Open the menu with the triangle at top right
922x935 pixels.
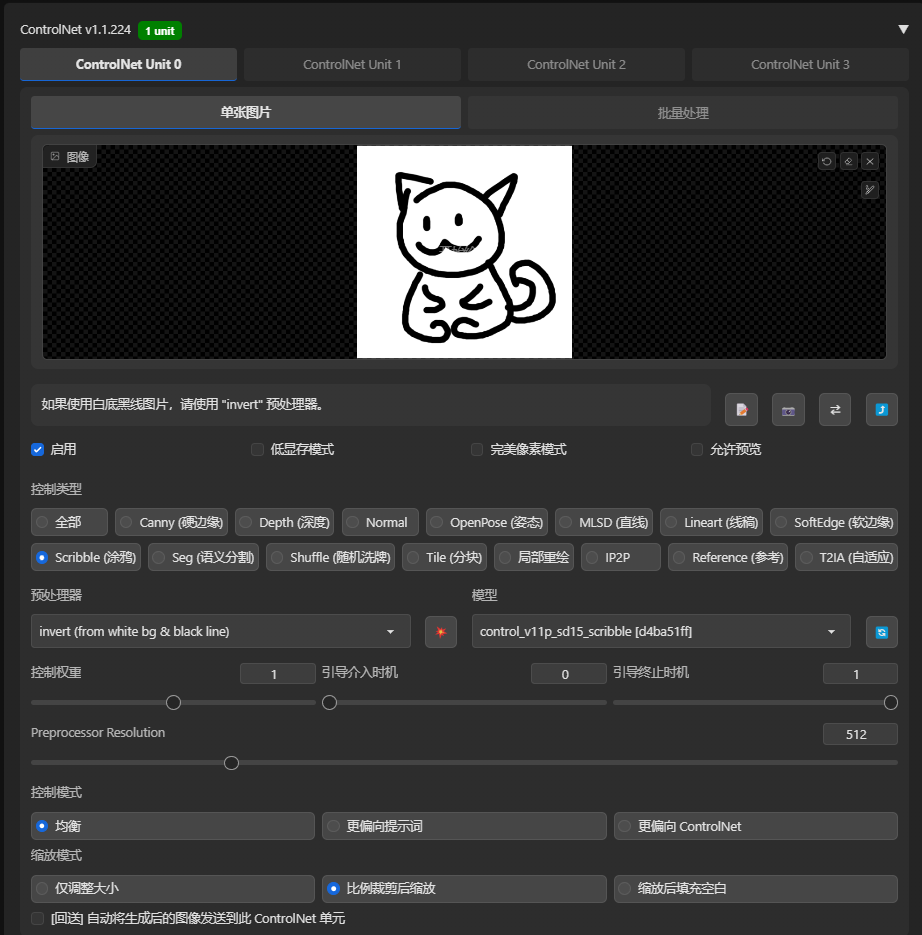click(903, 29)
